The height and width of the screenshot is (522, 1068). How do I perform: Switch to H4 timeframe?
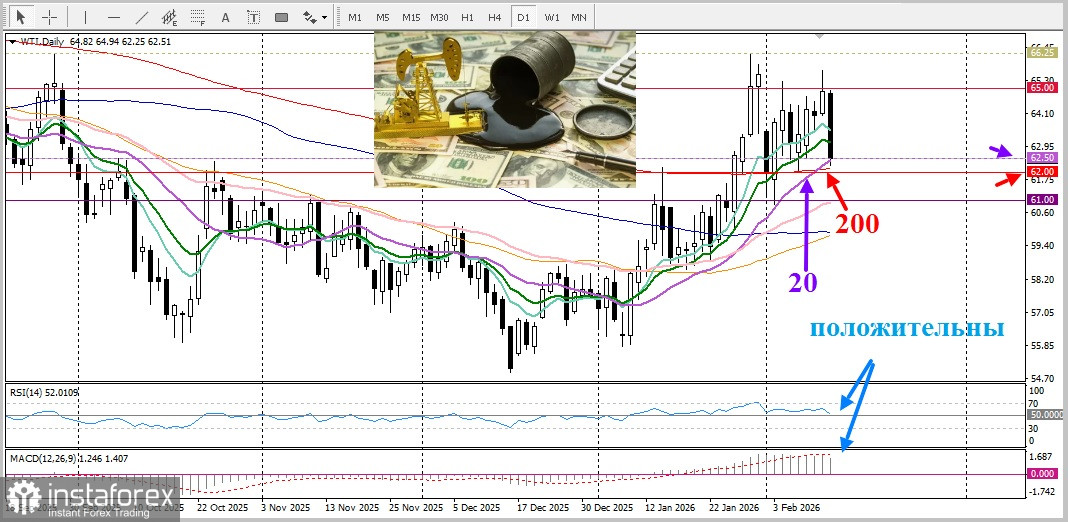pyautogui.click(x=494, y=17)
